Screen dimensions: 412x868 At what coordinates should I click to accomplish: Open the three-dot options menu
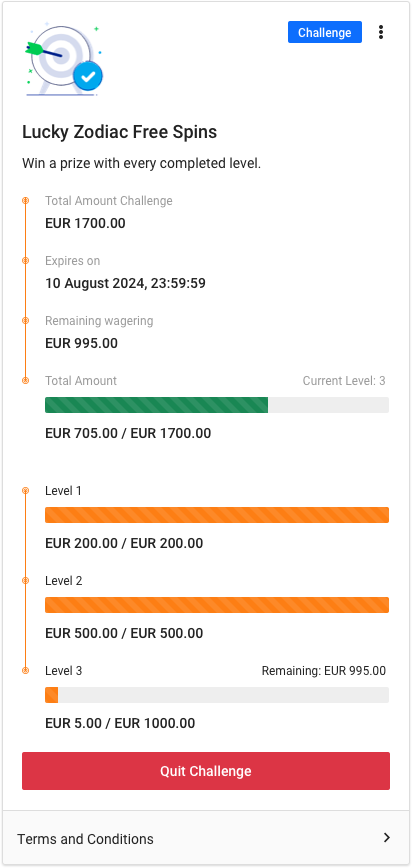coord(380,32)
